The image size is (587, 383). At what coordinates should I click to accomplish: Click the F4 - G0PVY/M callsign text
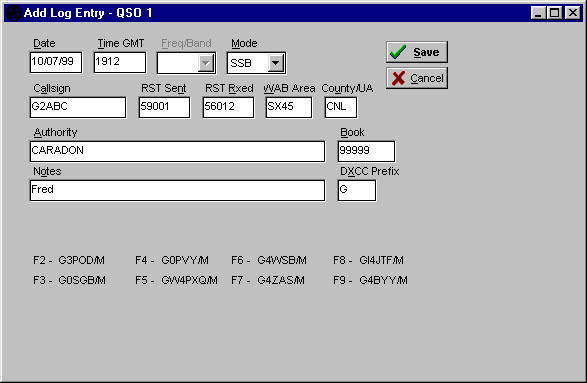[x=172, y=260]
